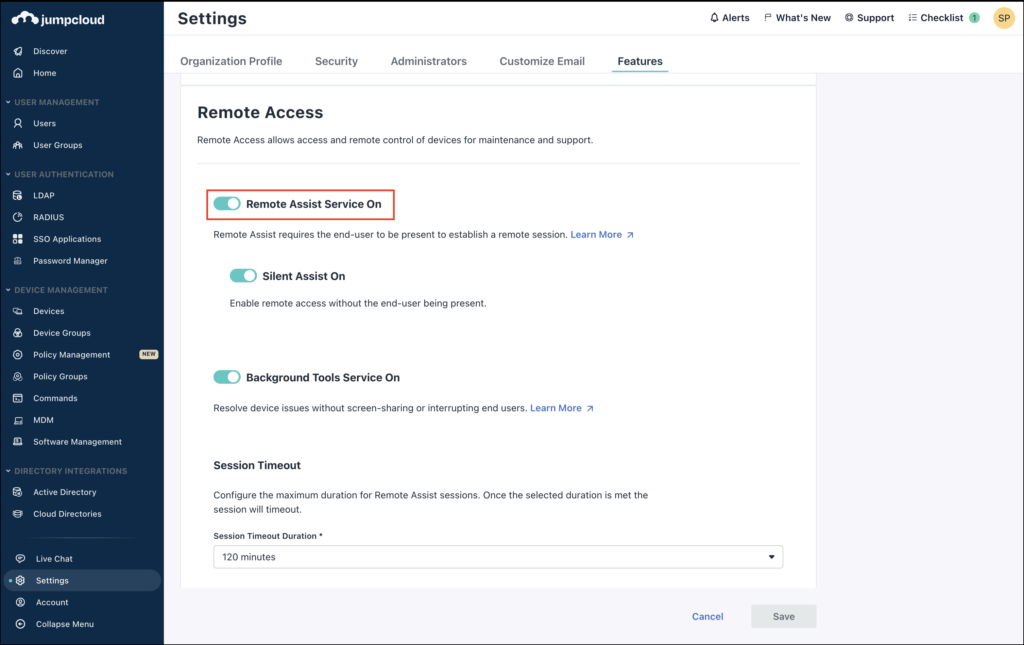This screenshot has height=645, width=1024.
Task: Toggle Background Tools Service off
Action: click(x=226, y=377)
